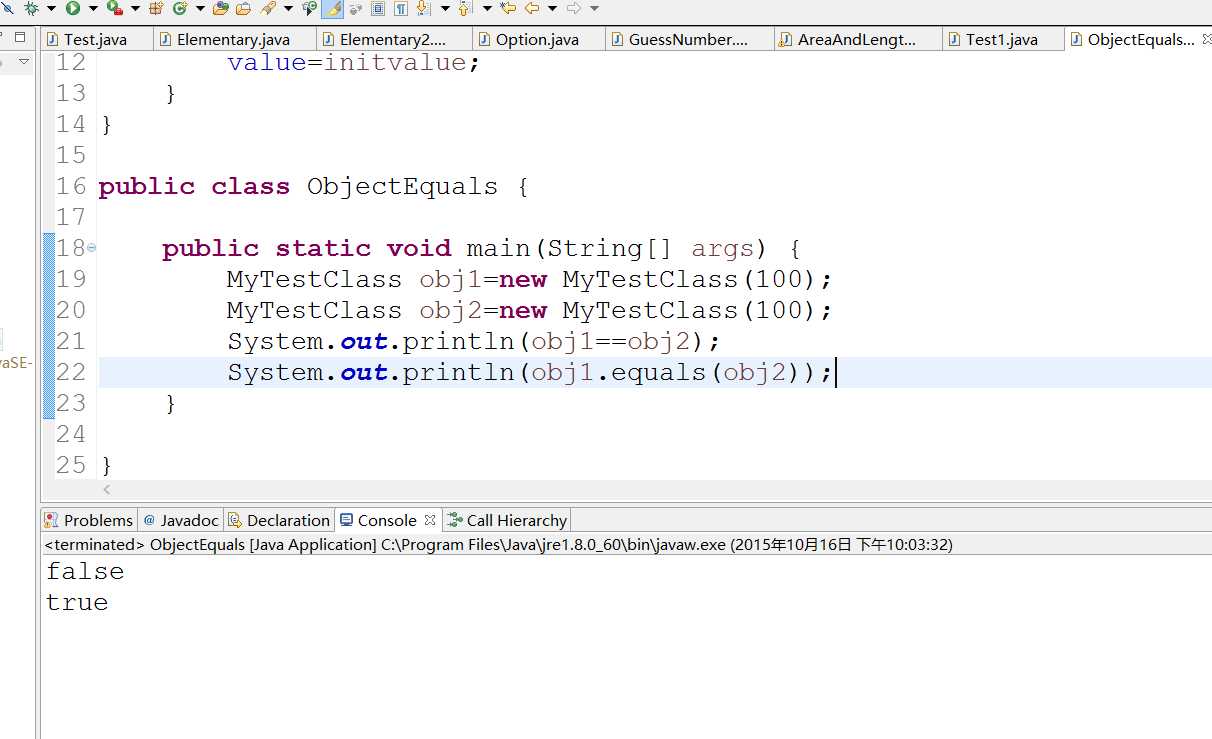
Task: Open the Problems view tab
Action: [89, 520]
